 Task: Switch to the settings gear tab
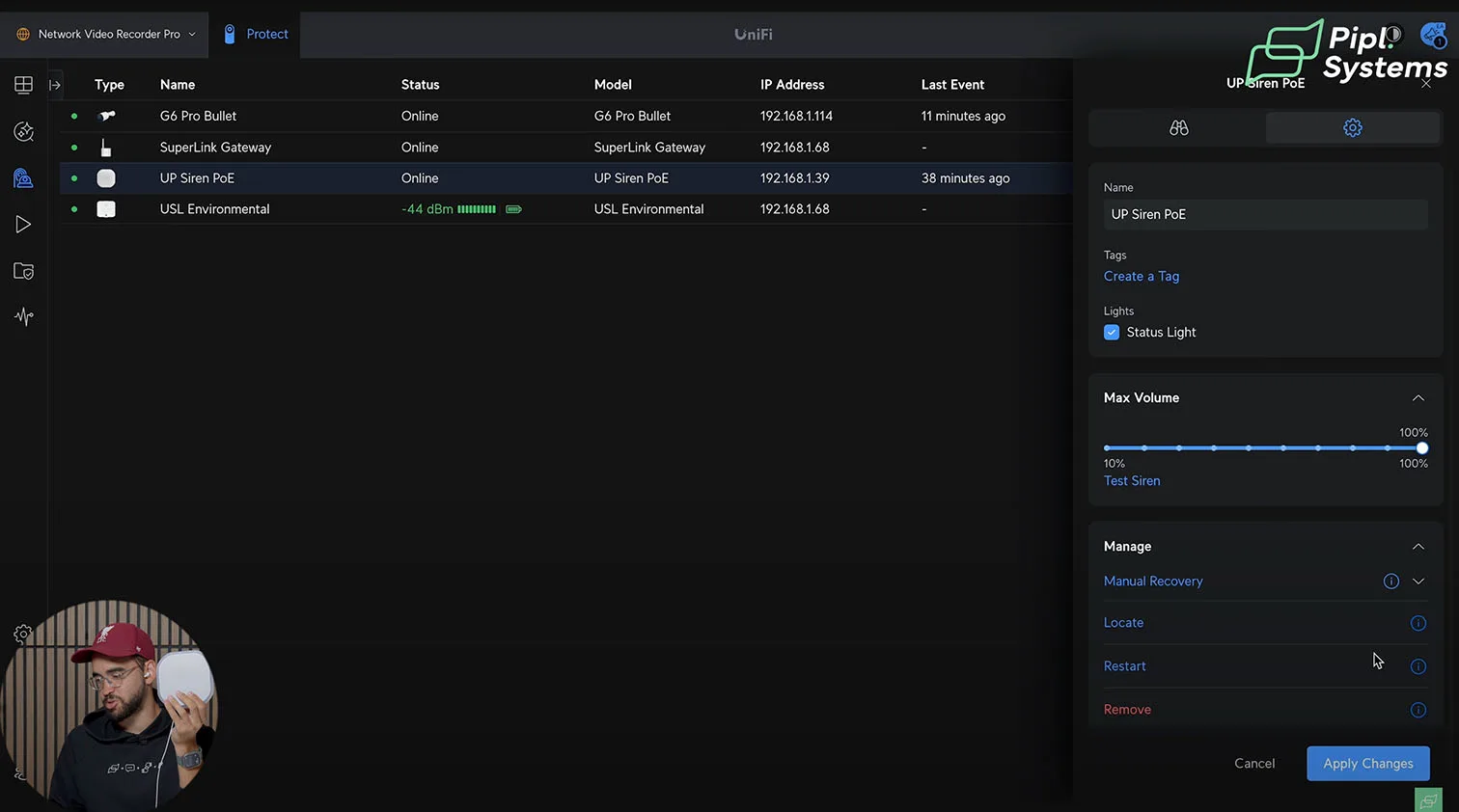tap(1353, 127)
